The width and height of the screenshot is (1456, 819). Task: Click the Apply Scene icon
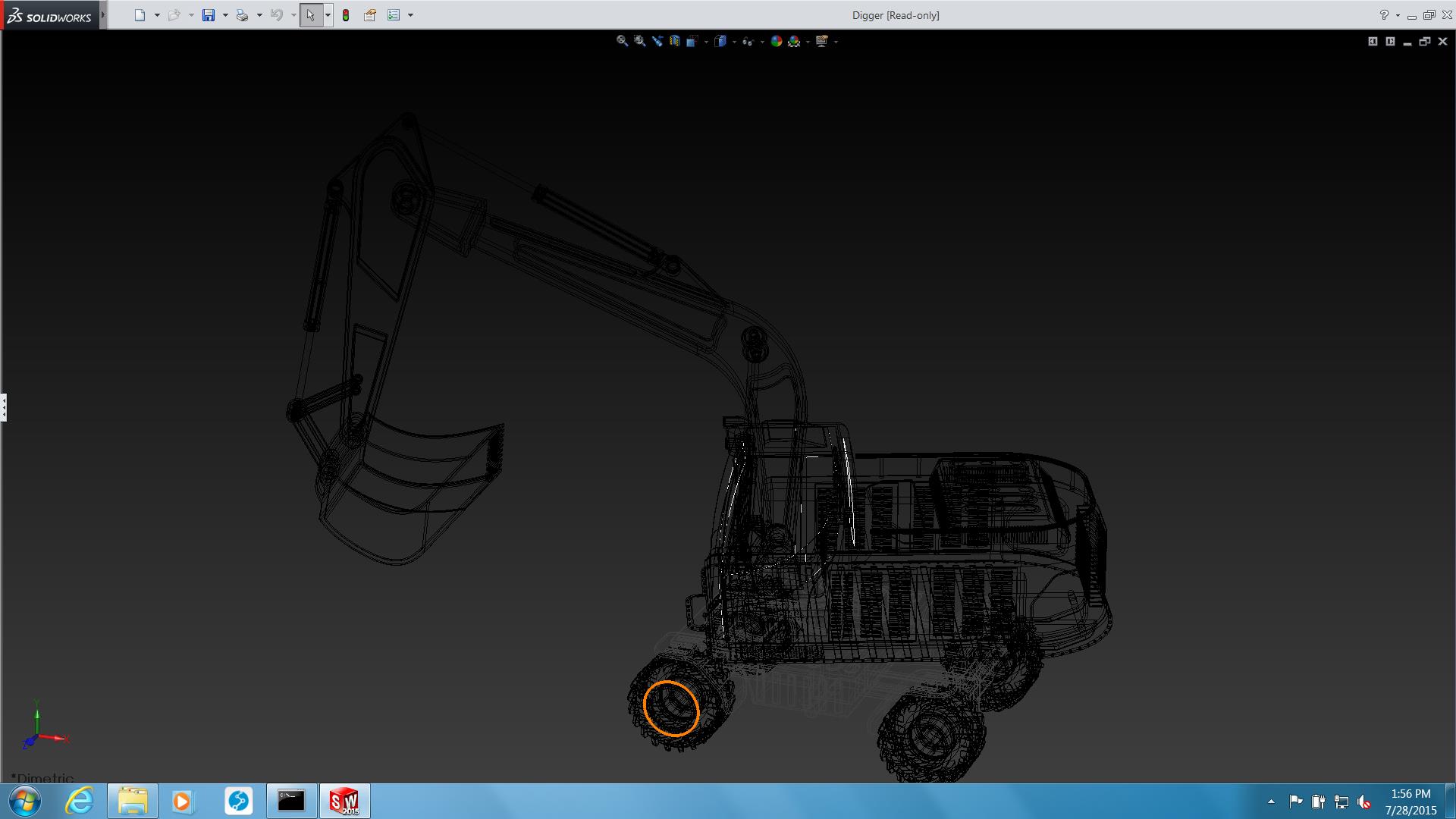[794, 41]
